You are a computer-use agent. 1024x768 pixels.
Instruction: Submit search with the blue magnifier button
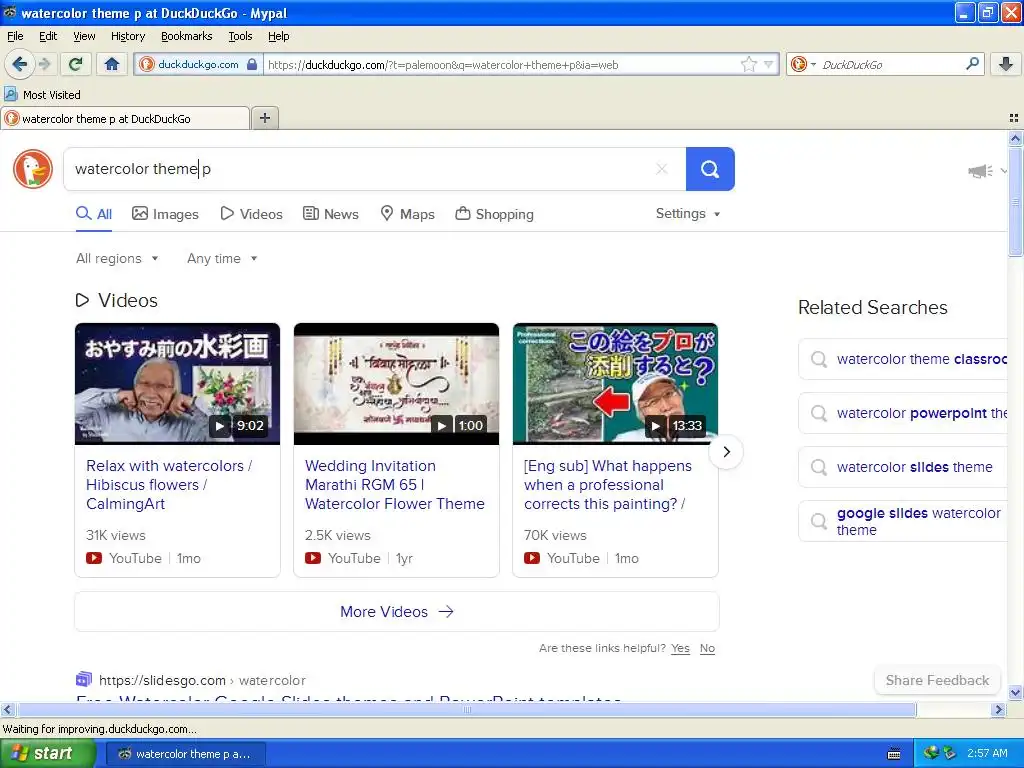(x=710, y=169)
